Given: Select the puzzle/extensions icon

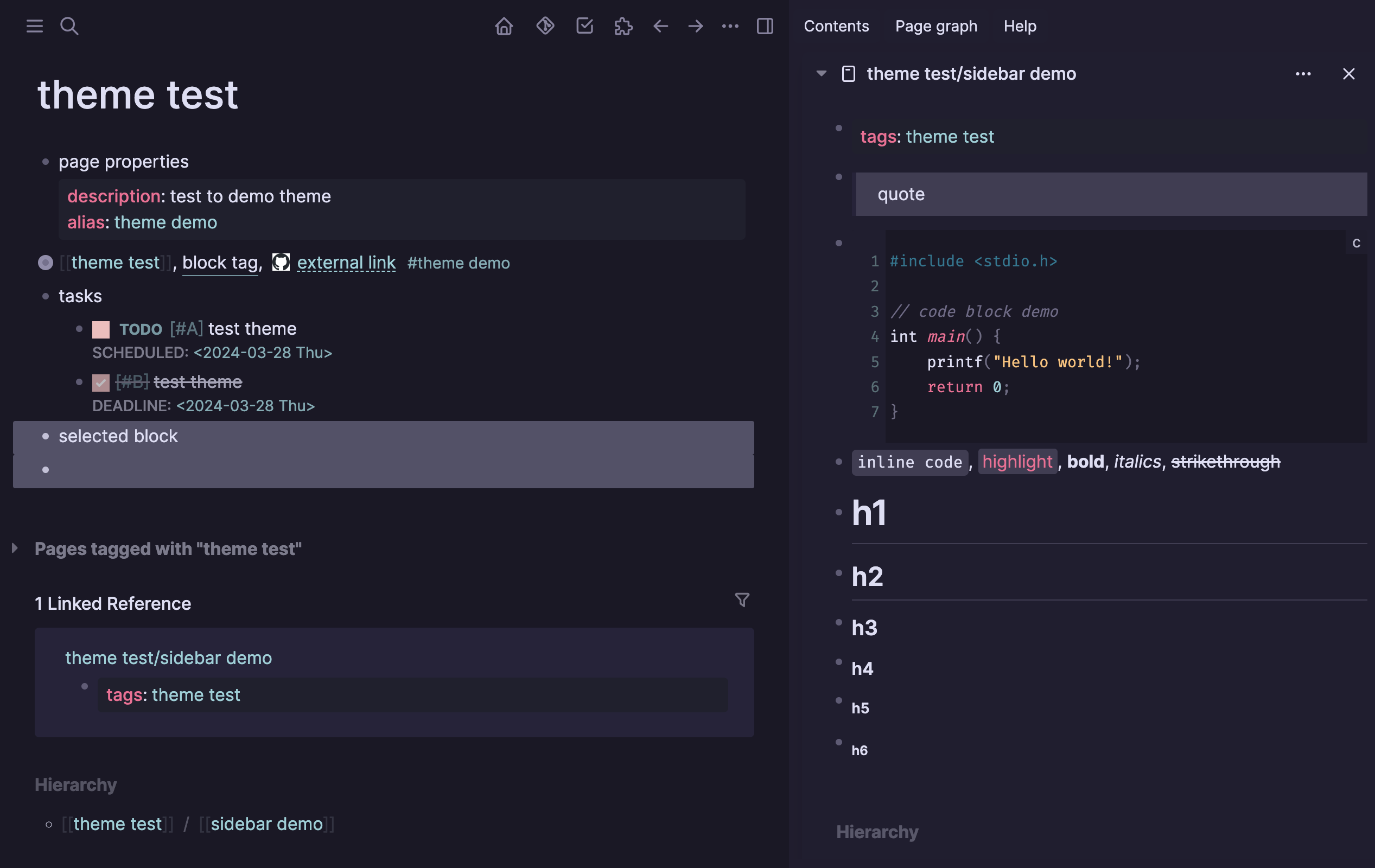Looking at the screenshot, I should pyautogui.click(x=622, y=25).
